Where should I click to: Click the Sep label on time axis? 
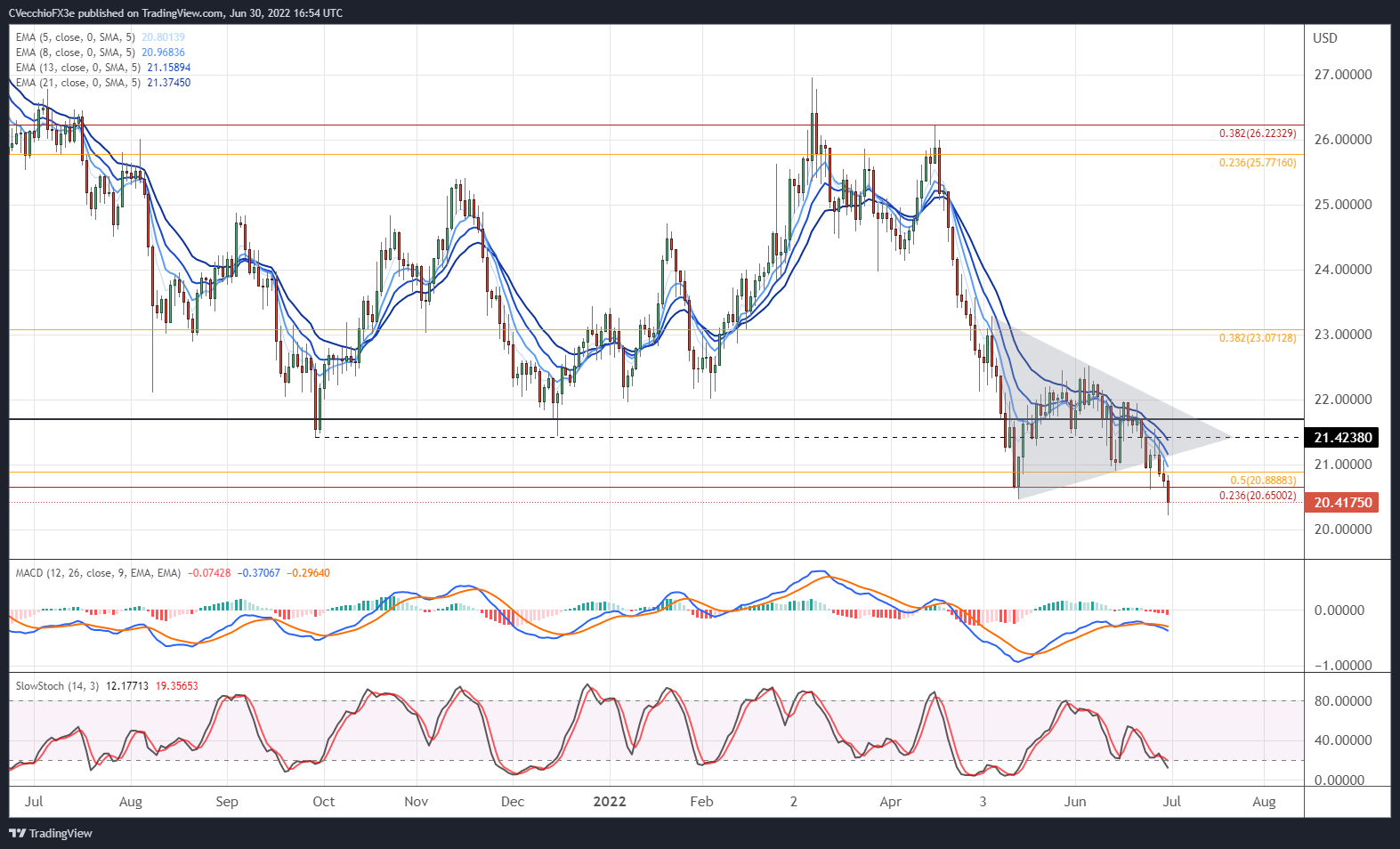(x=227, y=802)
